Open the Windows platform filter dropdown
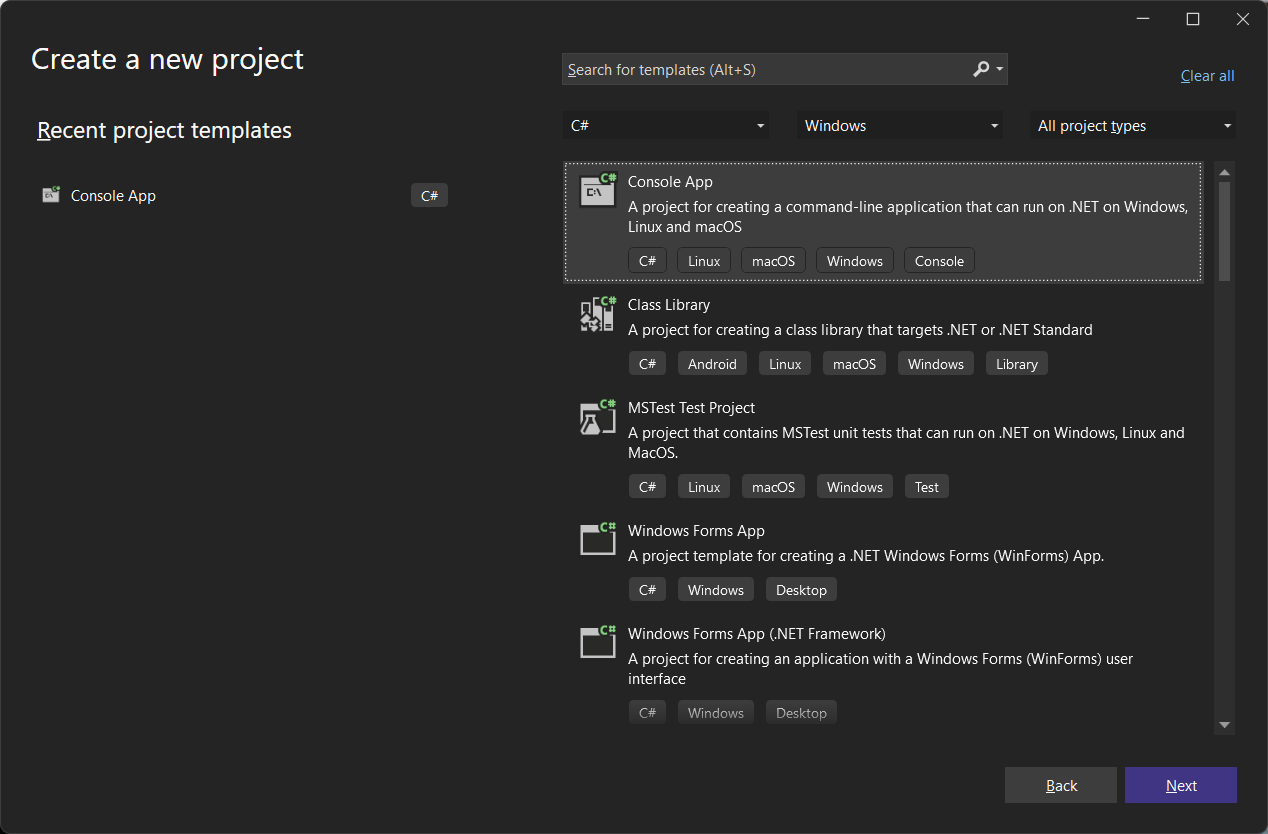This screenshot has width=1268, height=834. click(x=901, y=126)
